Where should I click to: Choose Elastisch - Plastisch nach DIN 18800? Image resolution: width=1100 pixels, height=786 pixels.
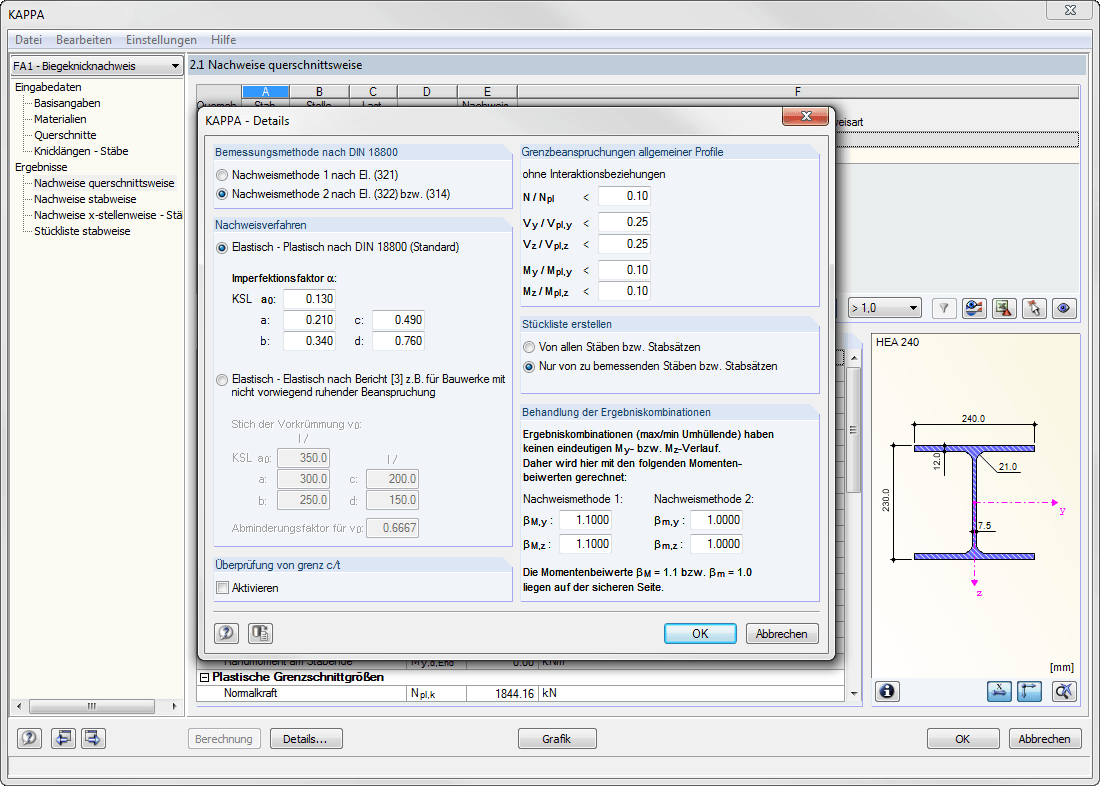[222, 248]
